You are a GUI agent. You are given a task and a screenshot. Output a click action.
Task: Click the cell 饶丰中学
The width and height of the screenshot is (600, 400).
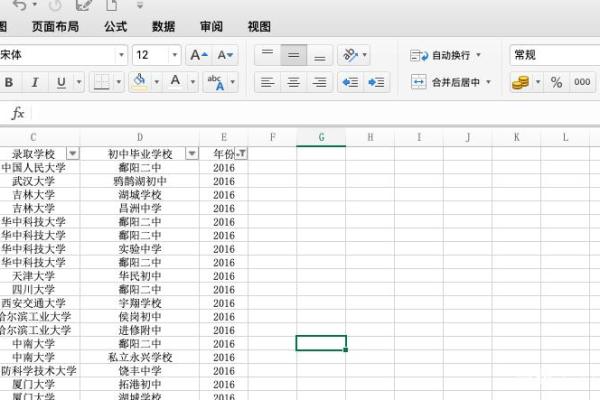coord(140,371)
